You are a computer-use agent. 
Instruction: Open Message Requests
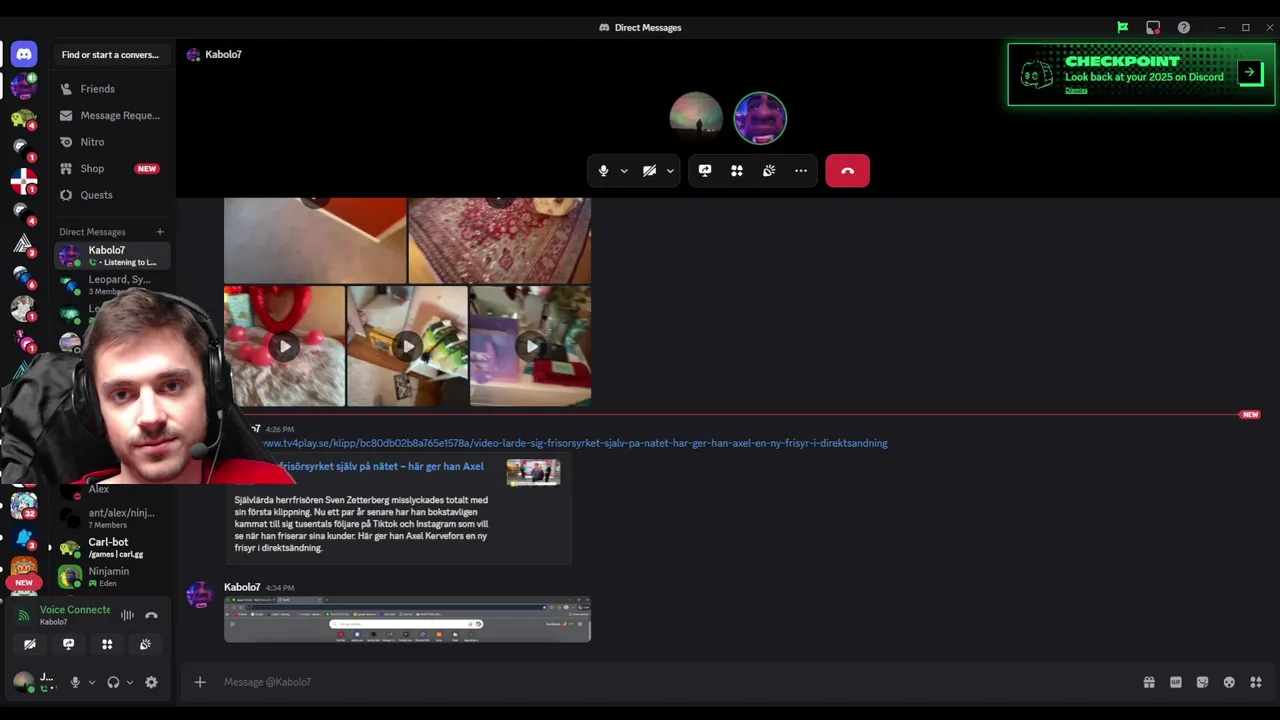pos(113,115)
